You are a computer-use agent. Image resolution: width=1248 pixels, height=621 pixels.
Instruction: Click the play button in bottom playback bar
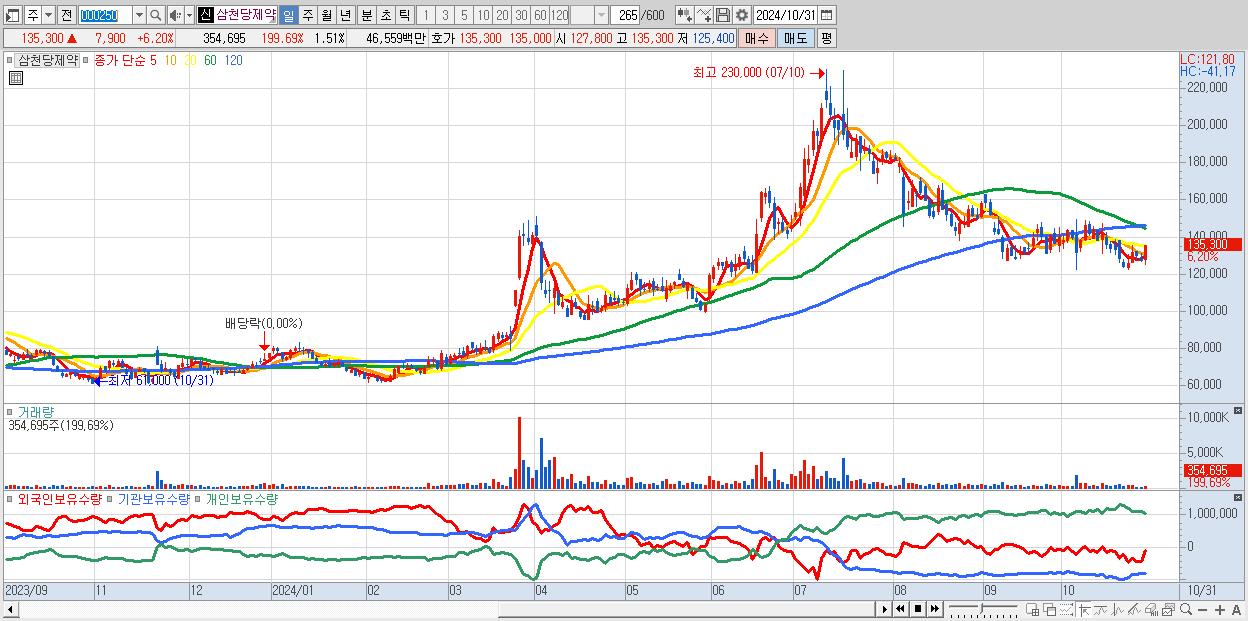click(885, 609)
